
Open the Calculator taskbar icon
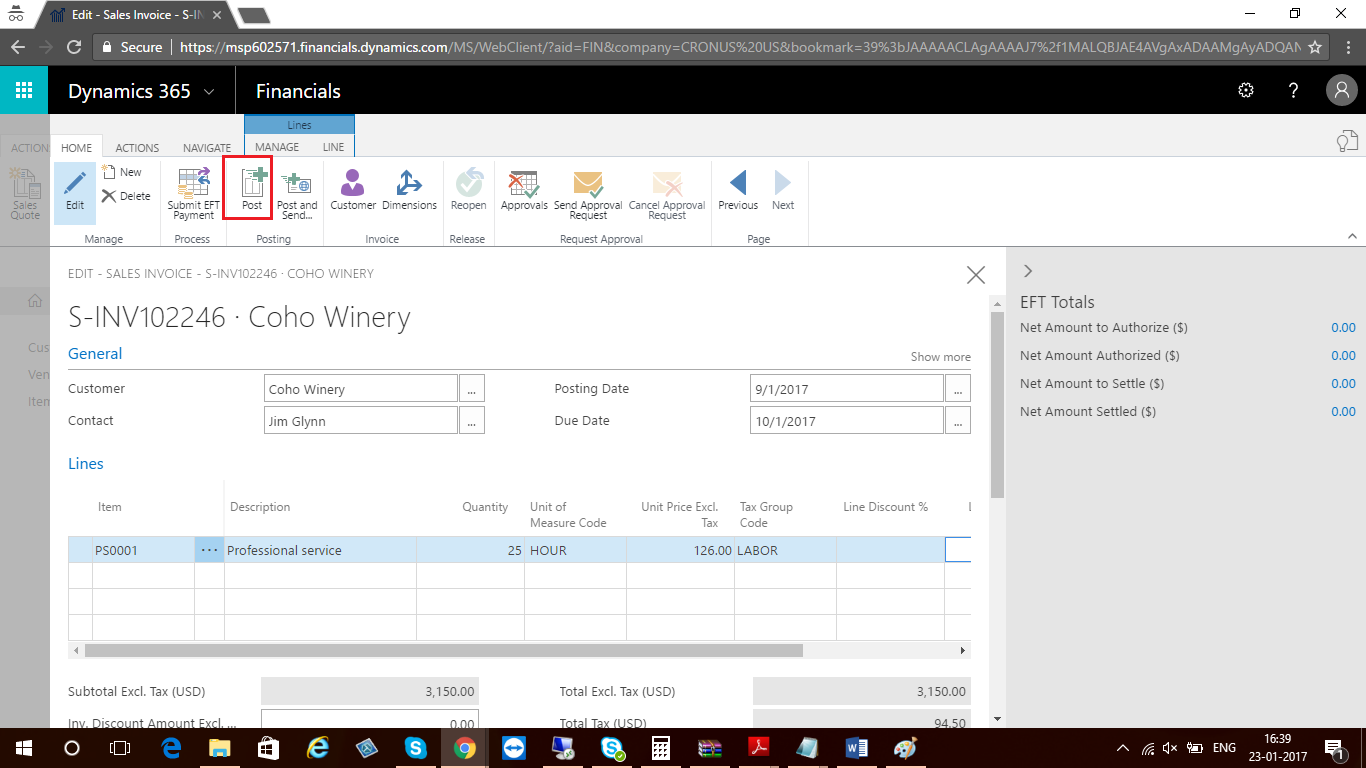pyautogui.click(x=660, y=747)
